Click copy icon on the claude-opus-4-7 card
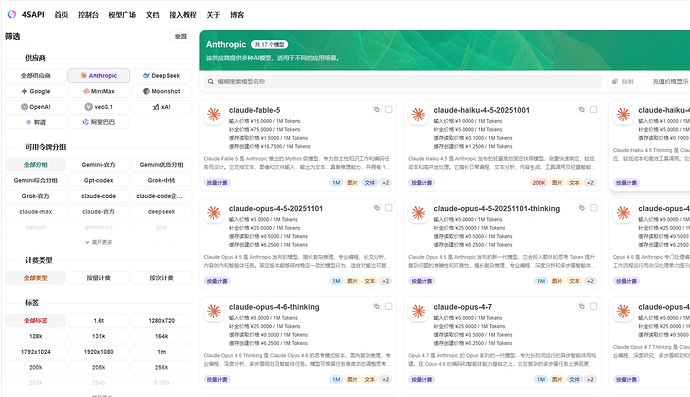690x397 pixels. tap(581, 306)
